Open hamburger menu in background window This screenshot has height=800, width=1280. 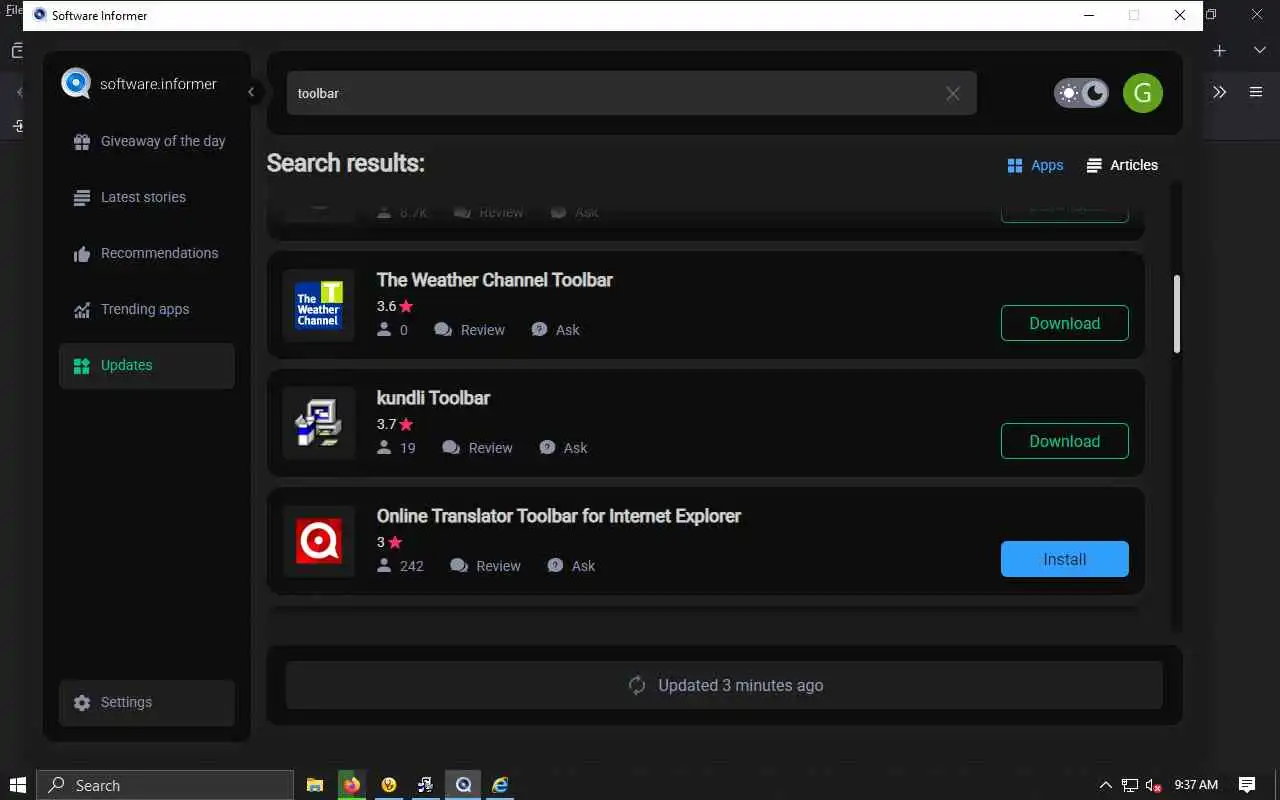[1256, 92]
